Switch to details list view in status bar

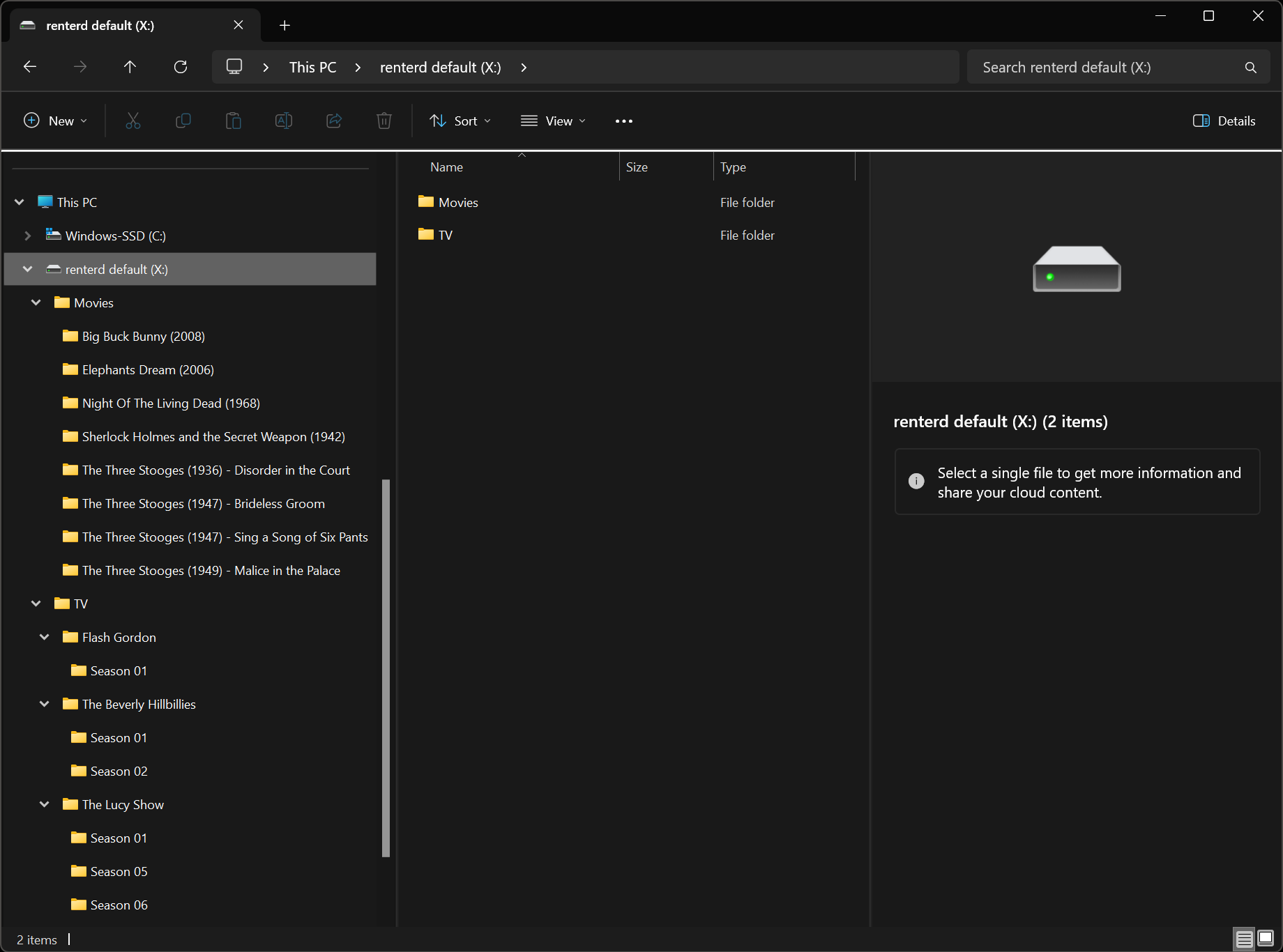1245,939
